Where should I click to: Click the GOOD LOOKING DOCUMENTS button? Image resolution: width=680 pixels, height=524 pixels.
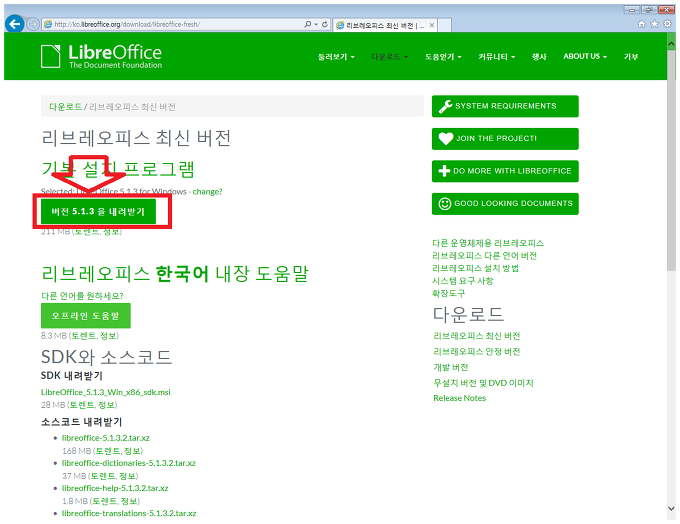click(505, 203)
